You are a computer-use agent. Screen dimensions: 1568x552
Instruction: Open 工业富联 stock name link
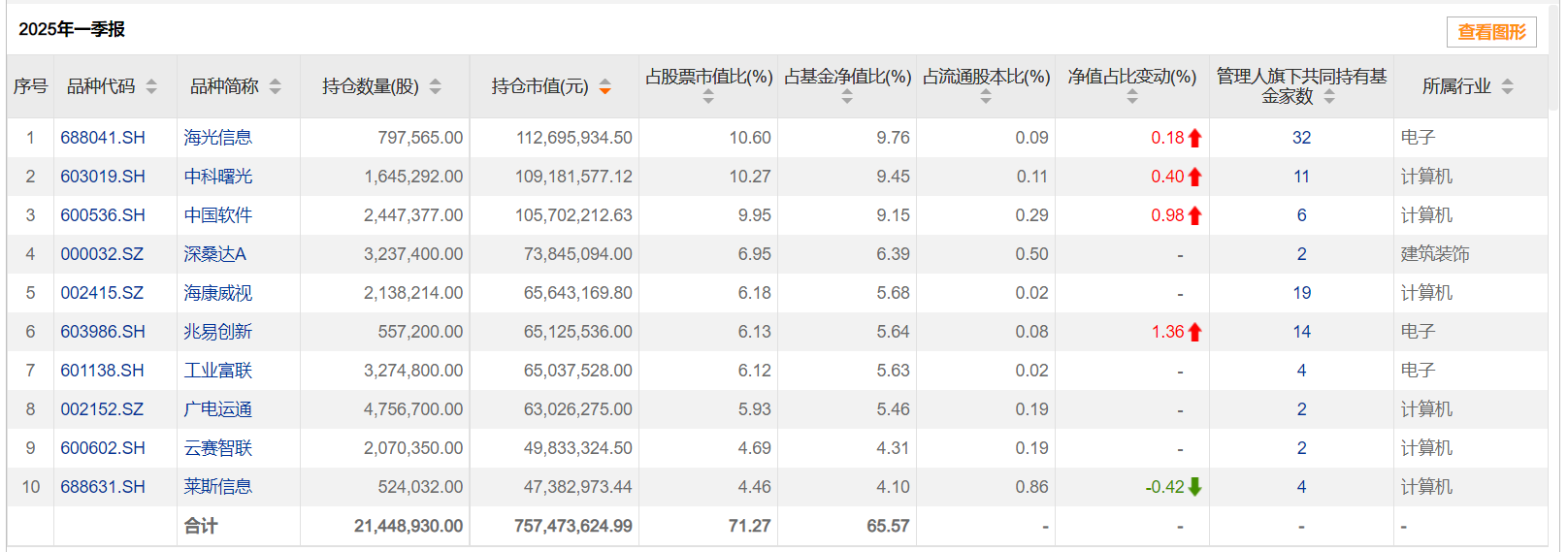[218, 371]
